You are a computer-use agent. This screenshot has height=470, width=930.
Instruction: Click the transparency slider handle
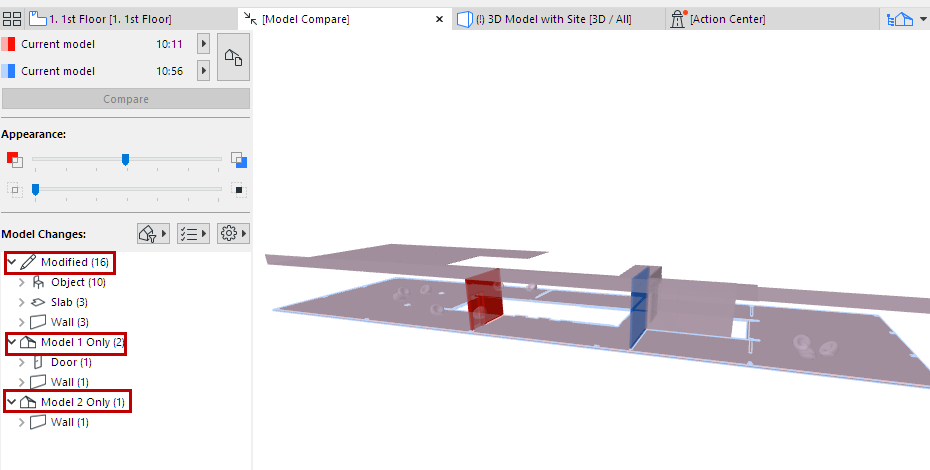[x=36, y=189]
